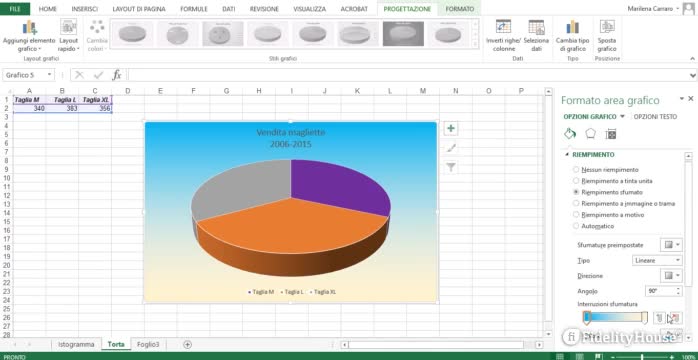Click the green plus chart elements button
Viewport: 698px width, 360px height.
point(451,129)
